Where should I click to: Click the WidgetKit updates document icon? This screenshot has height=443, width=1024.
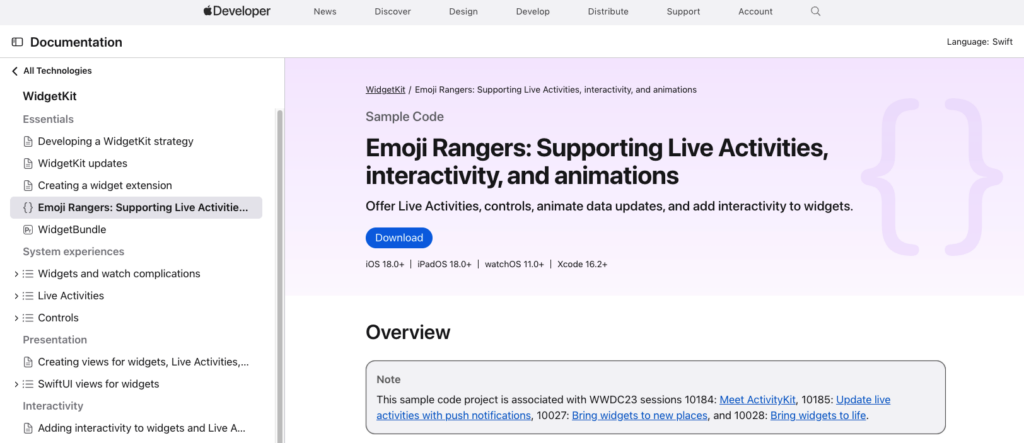tap(28, 163)
